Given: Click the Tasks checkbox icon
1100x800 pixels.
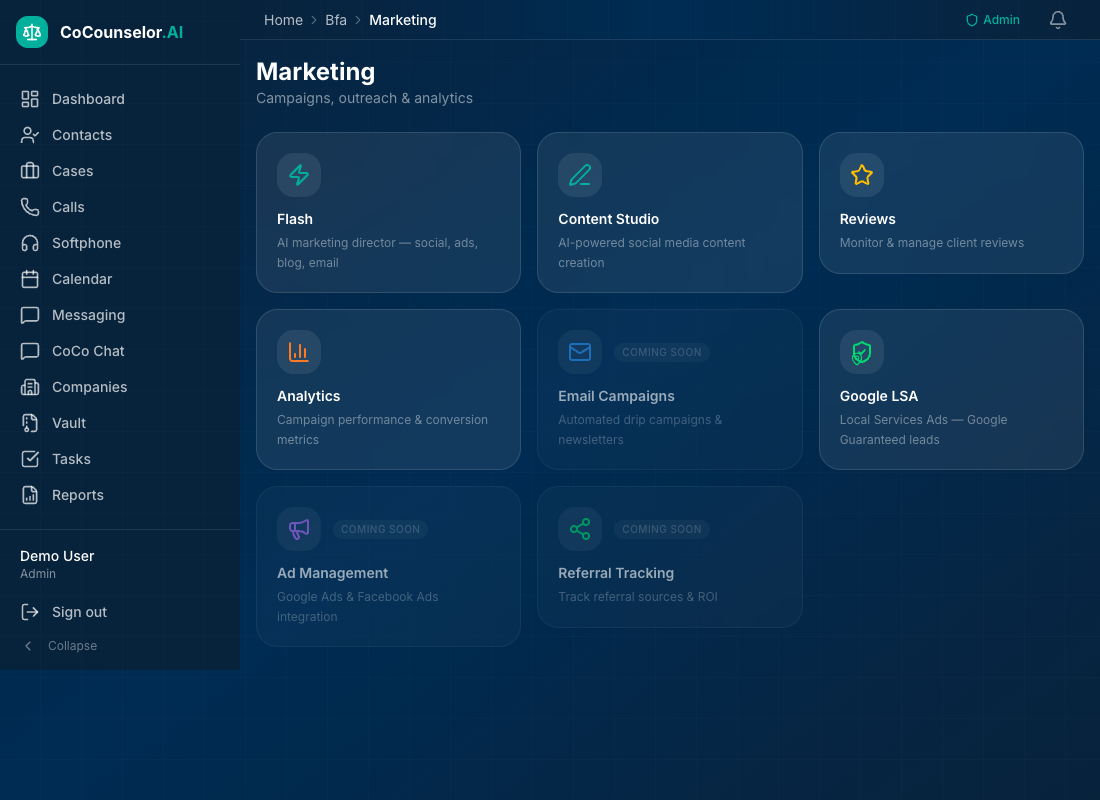Looking at the screenshot, I should pos(29,459).
